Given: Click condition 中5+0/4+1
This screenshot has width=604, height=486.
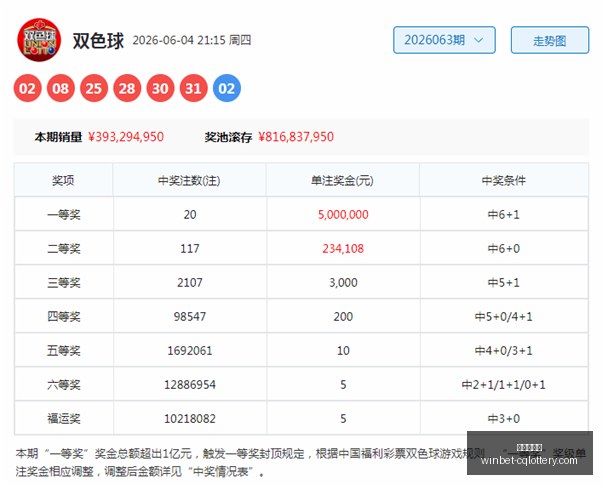Looking at the screenshot, I should (503, 317).
